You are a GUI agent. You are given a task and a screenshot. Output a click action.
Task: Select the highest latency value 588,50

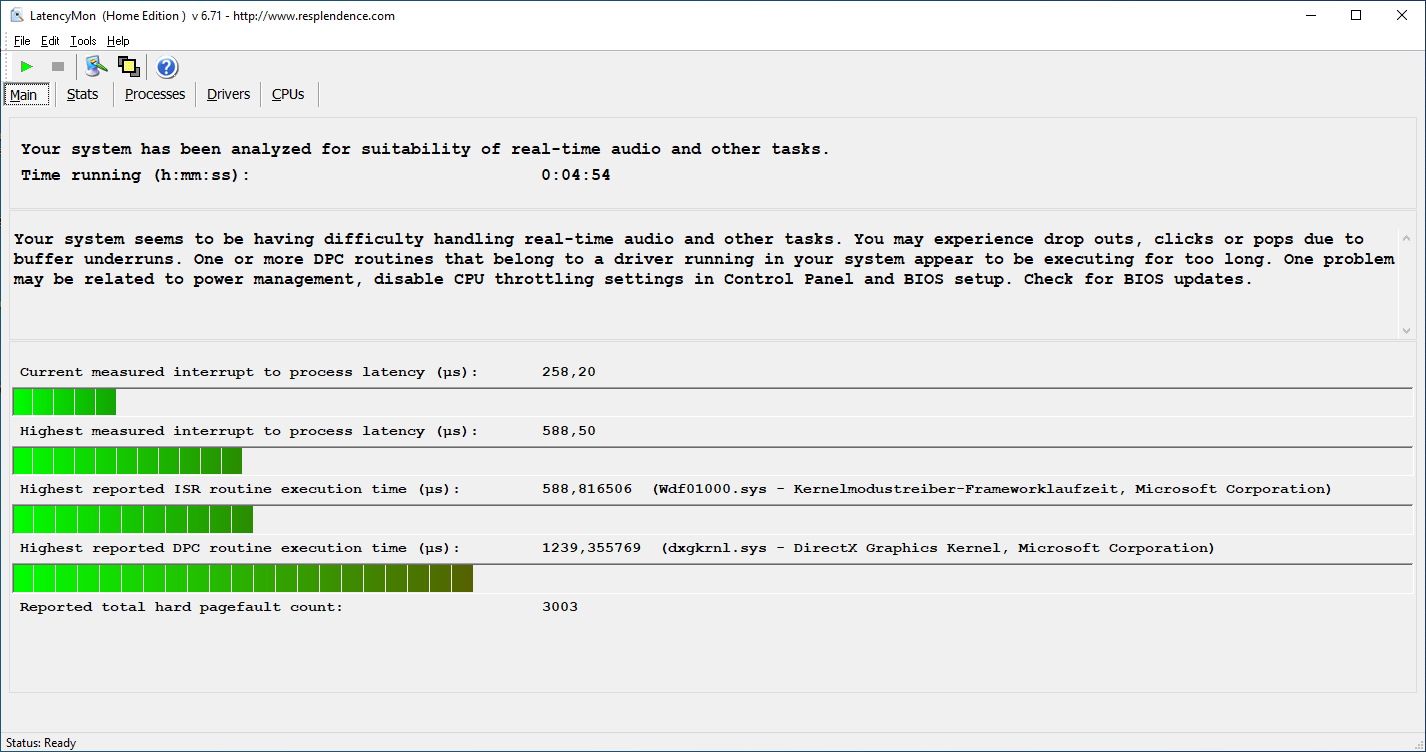point(569,431)
